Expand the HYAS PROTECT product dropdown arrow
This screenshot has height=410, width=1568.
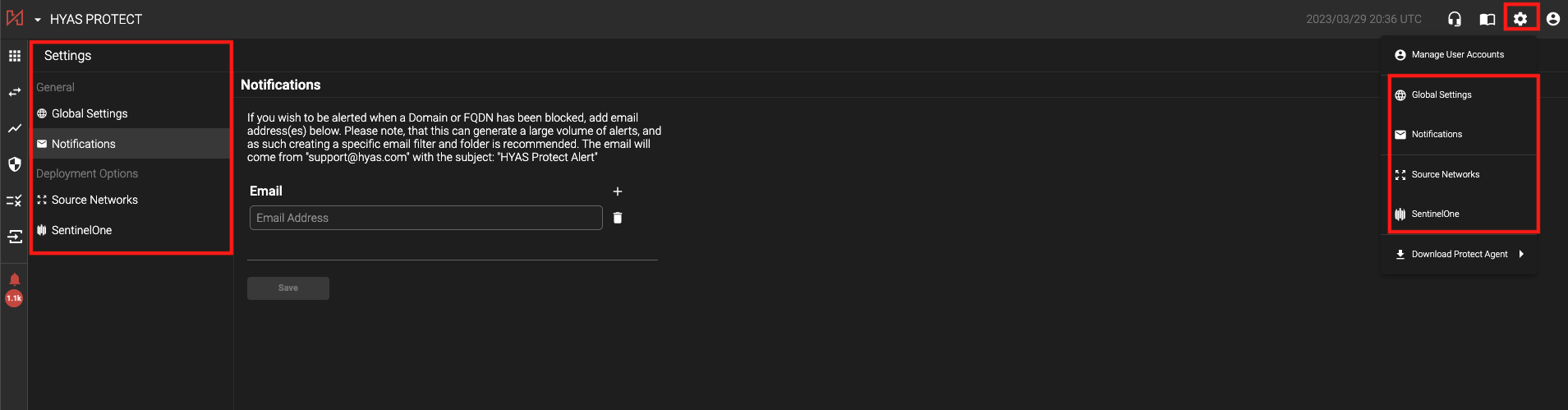pos(38,20)
